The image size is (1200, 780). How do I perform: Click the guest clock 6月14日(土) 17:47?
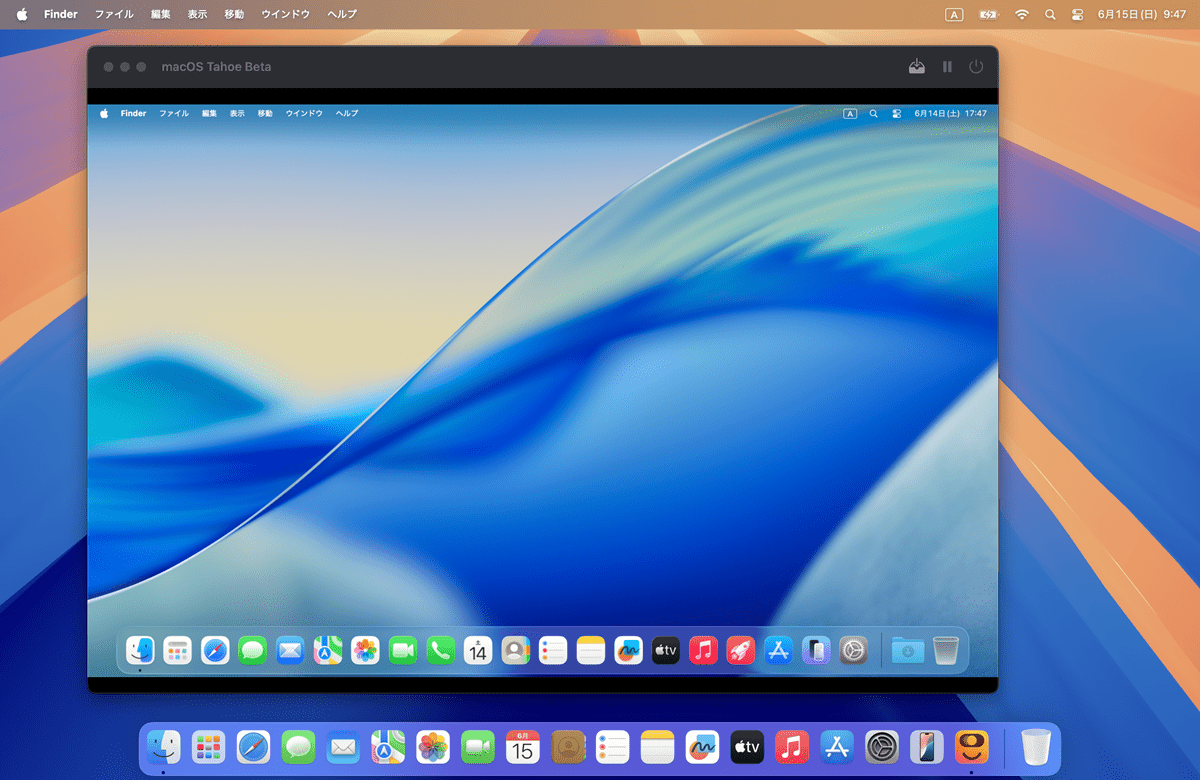click(x=951, y=114)
